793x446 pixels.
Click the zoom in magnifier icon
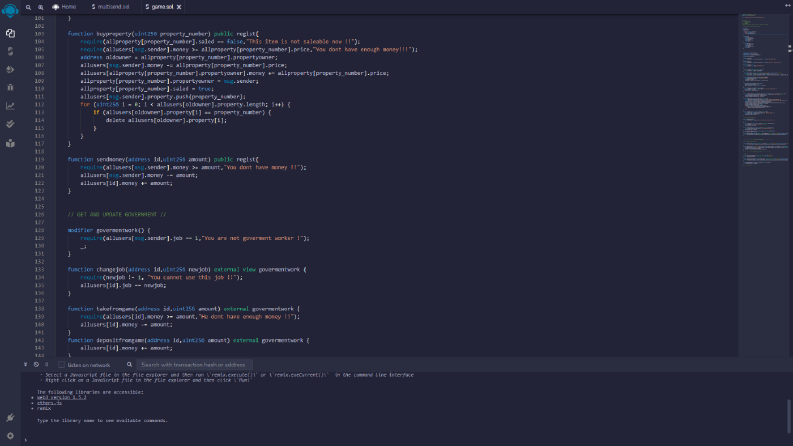(40, 7)
